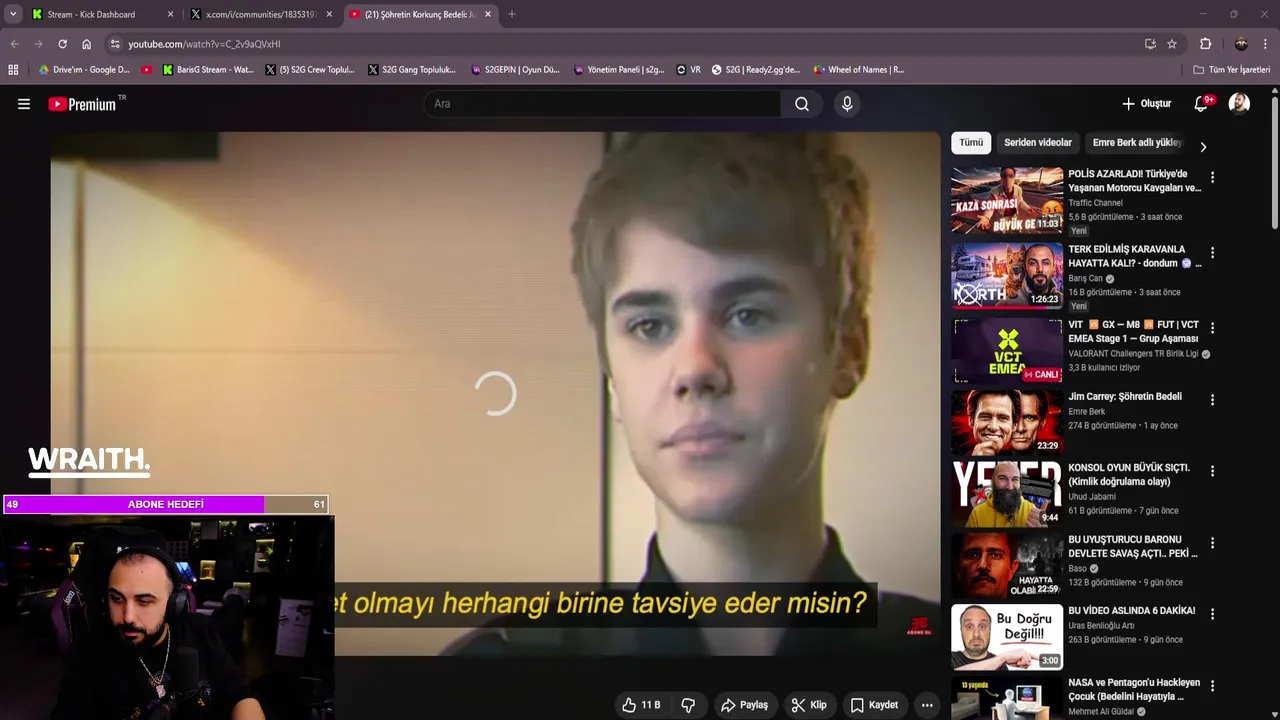Screen dimensions: 1280x720
Task: Open Yönetim Paneli bookmark
Action: [619, 70]
